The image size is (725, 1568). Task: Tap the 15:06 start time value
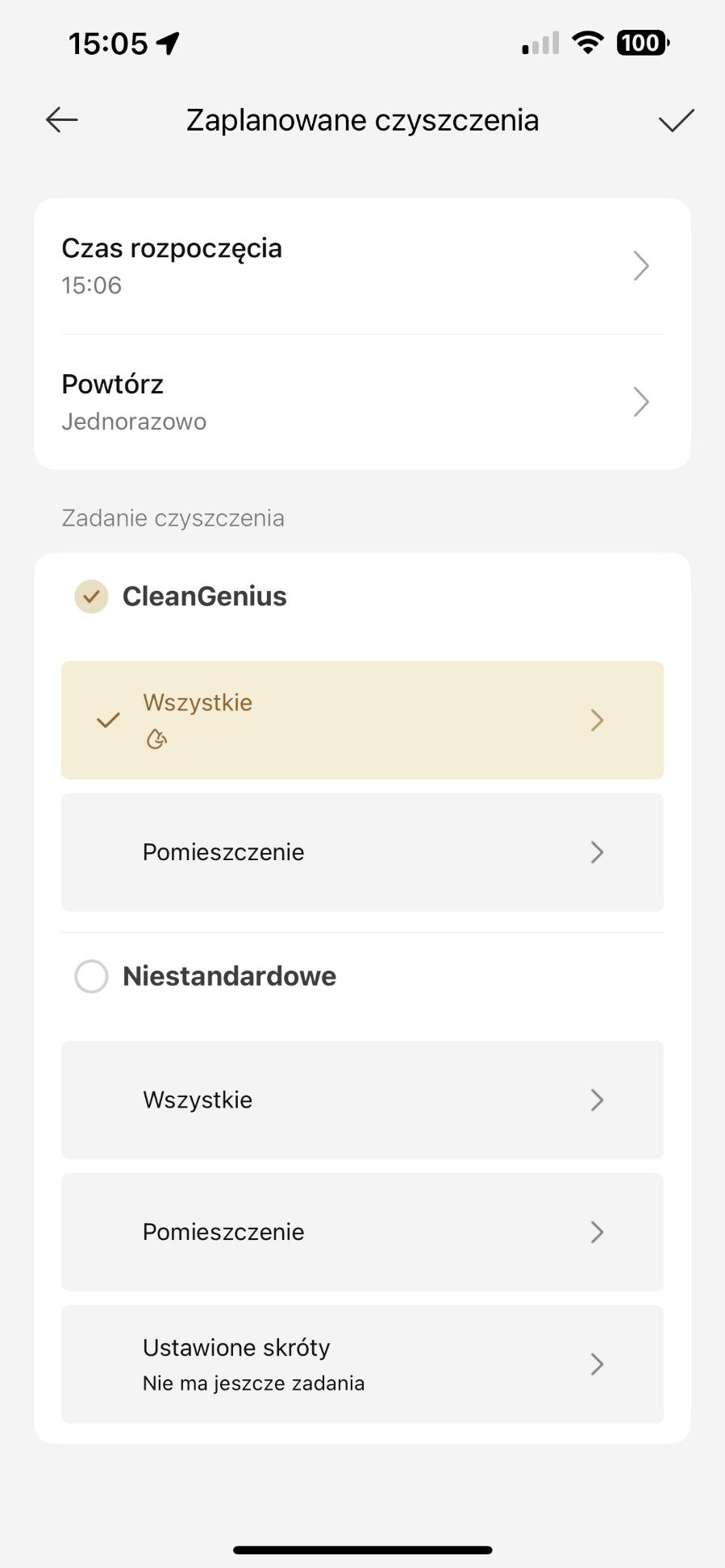click(x=91, y=285)
